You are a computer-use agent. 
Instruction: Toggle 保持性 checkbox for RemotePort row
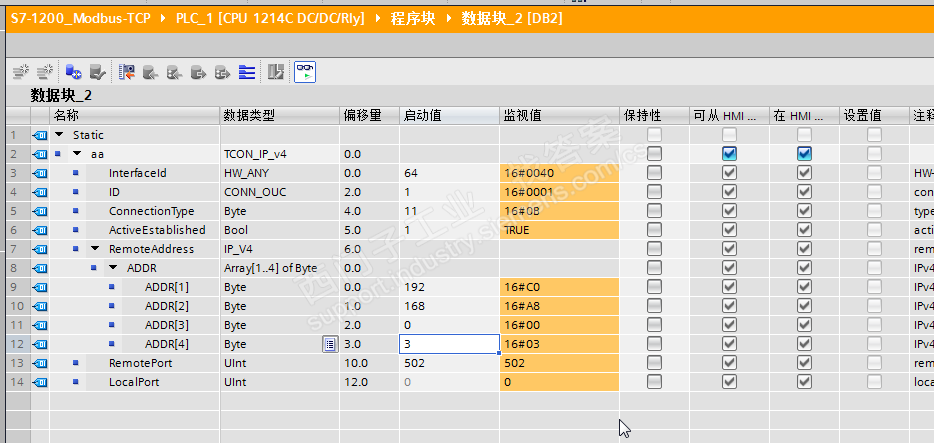[x=654, y=363]
